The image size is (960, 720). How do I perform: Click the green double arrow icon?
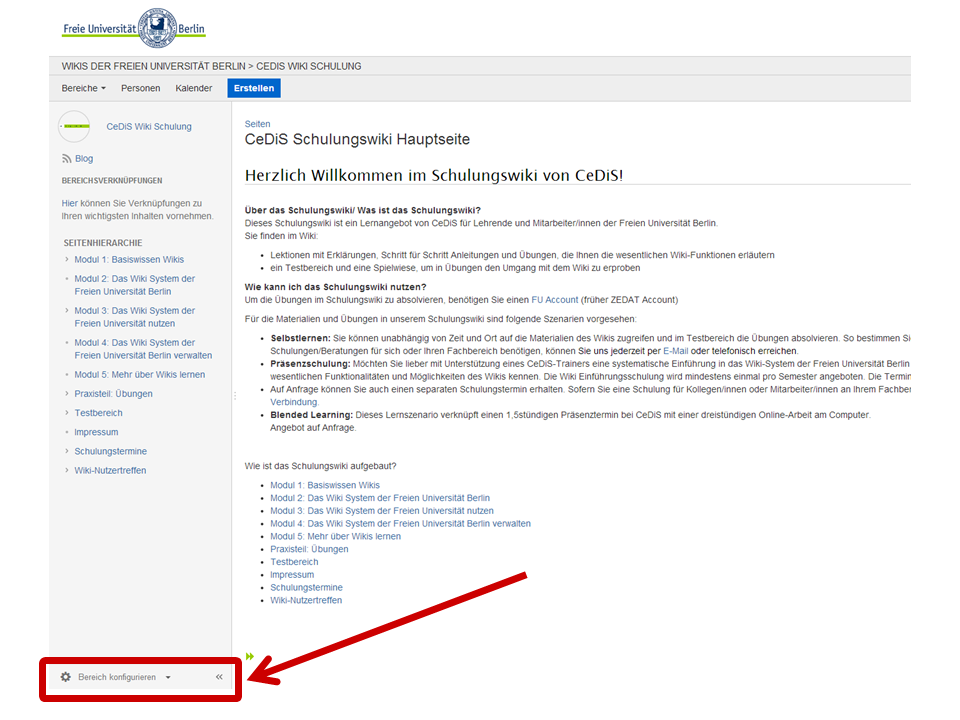[250, 656]
